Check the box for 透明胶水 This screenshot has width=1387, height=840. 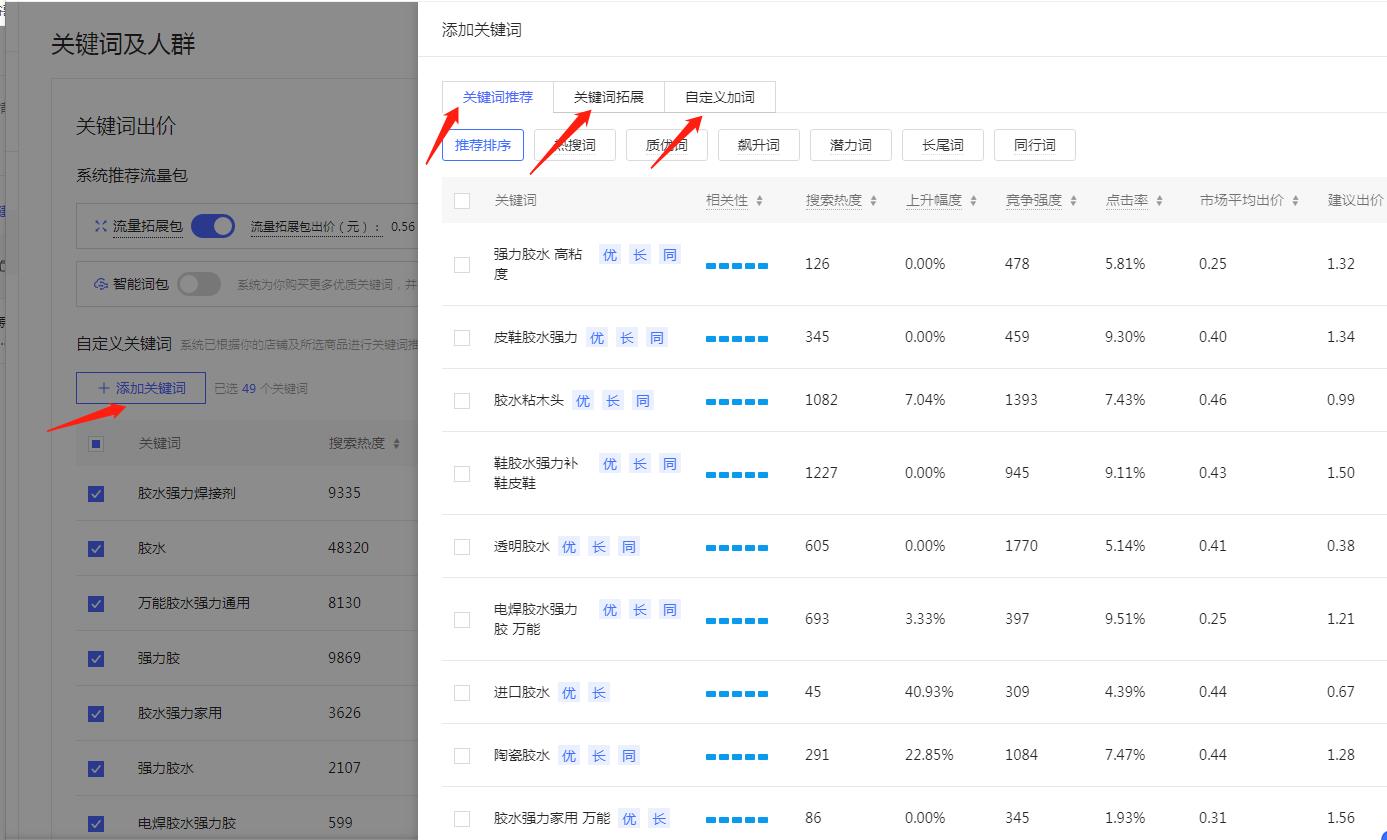[462, 547]
